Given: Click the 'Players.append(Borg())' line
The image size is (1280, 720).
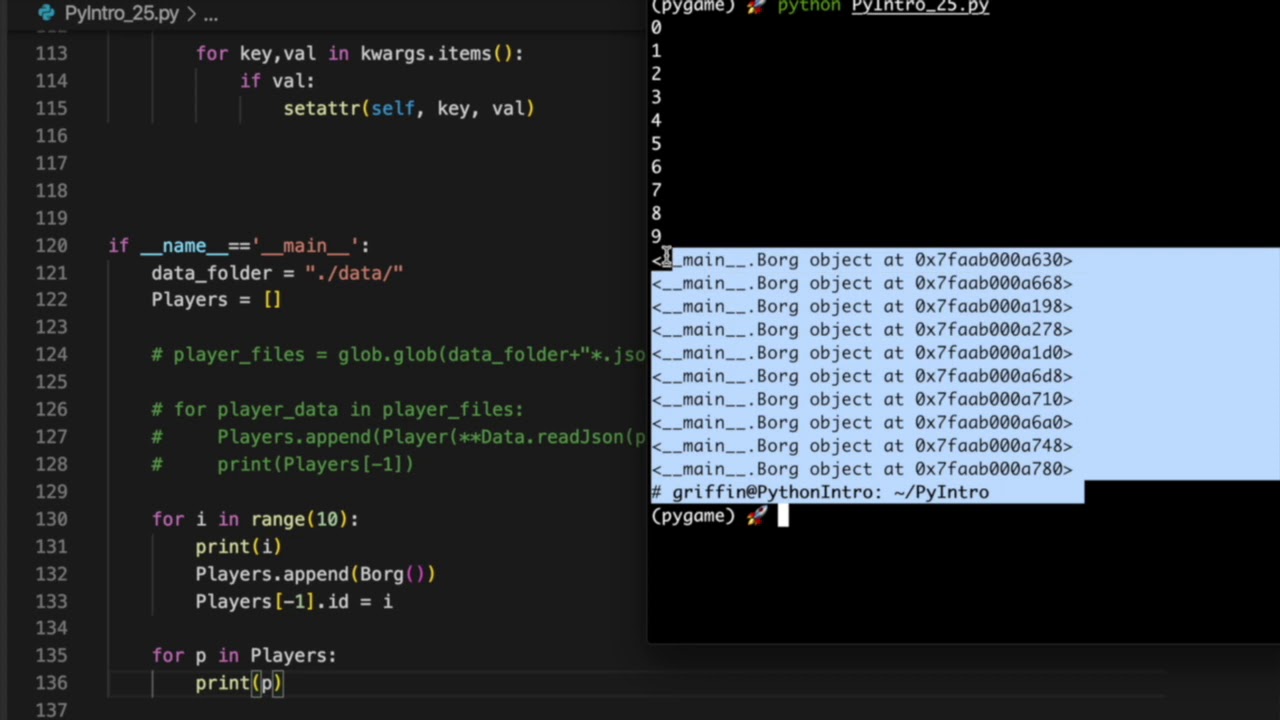Looking at the screenshot, I should pos(315,574).
